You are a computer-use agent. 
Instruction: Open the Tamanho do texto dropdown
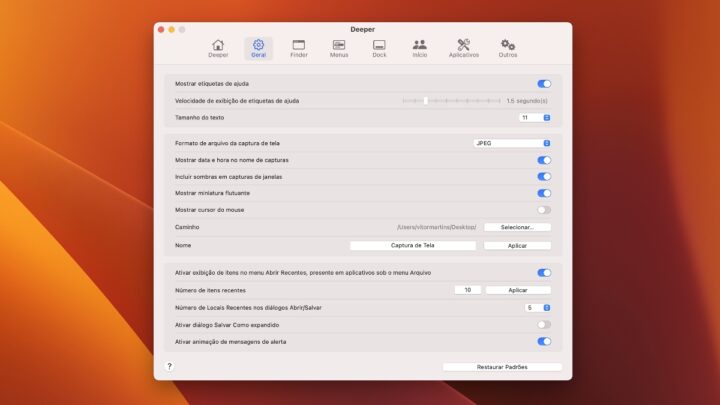coord(534,118)
